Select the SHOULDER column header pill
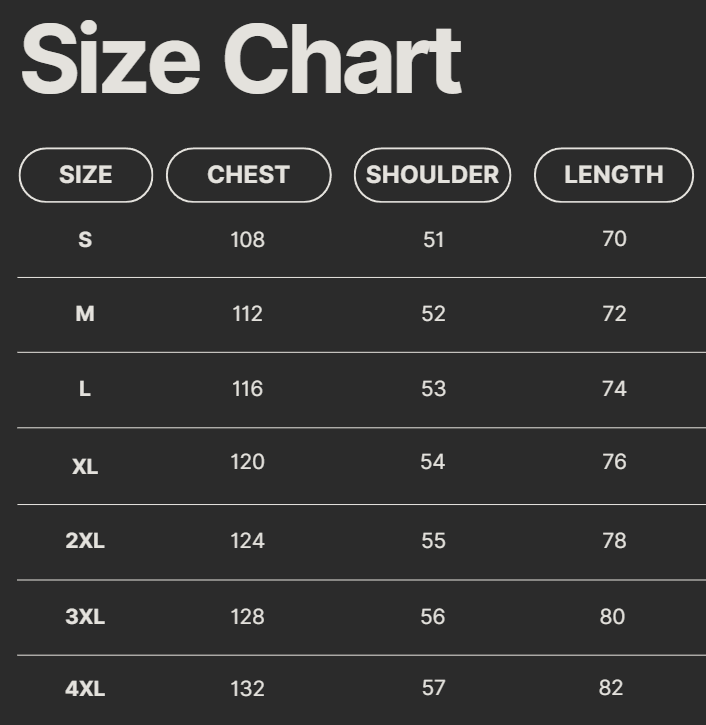 (x=432, y=175)
